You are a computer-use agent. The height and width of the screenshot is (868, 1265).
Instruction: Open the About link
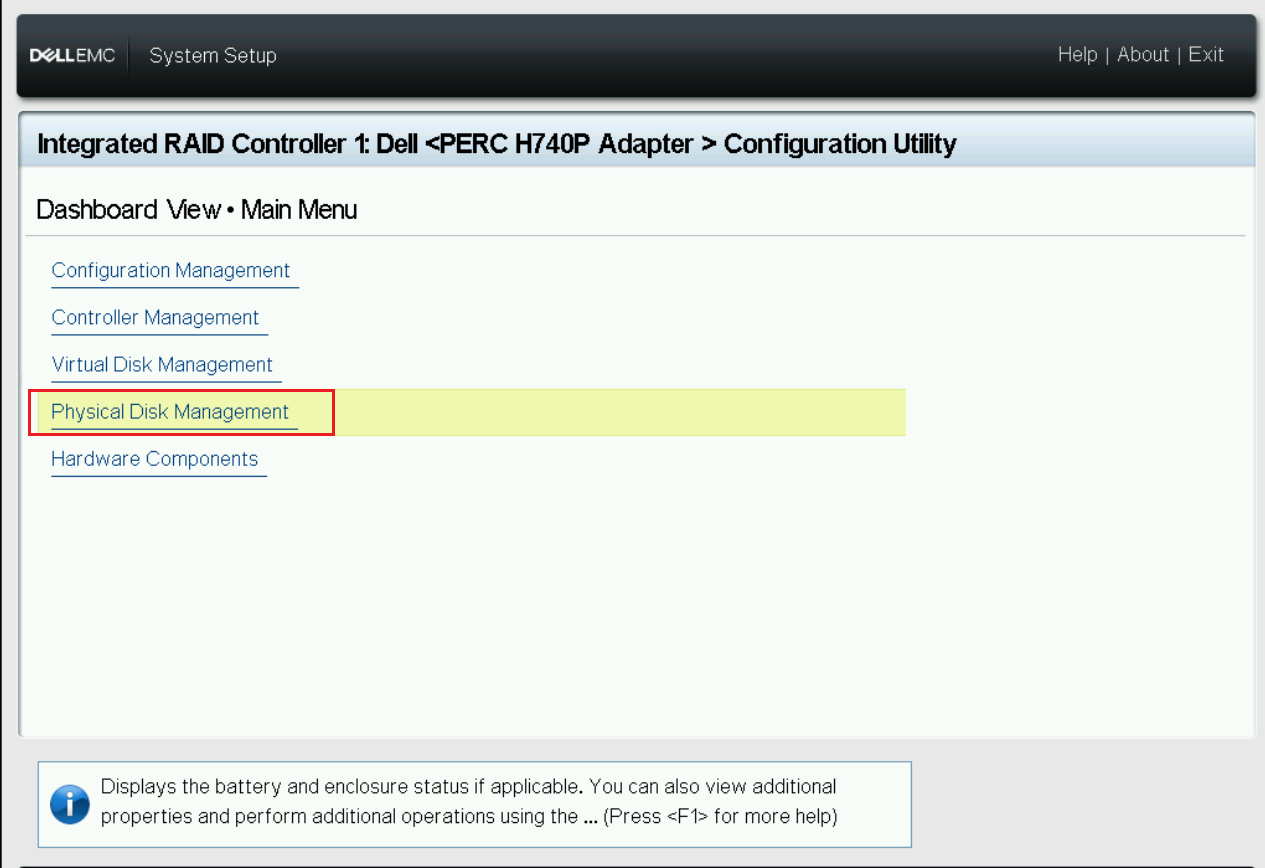[1143, 55]
